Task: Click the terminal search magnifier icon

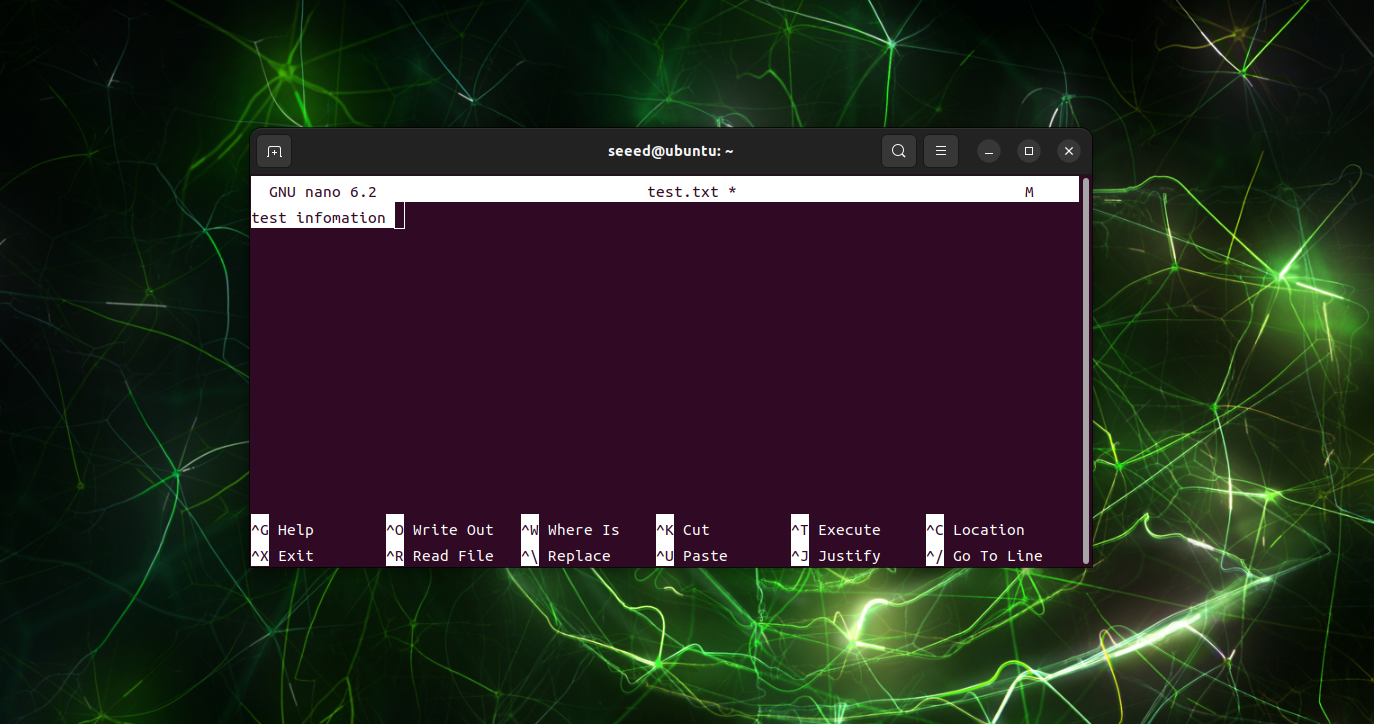Action: [x=899, y=151]
